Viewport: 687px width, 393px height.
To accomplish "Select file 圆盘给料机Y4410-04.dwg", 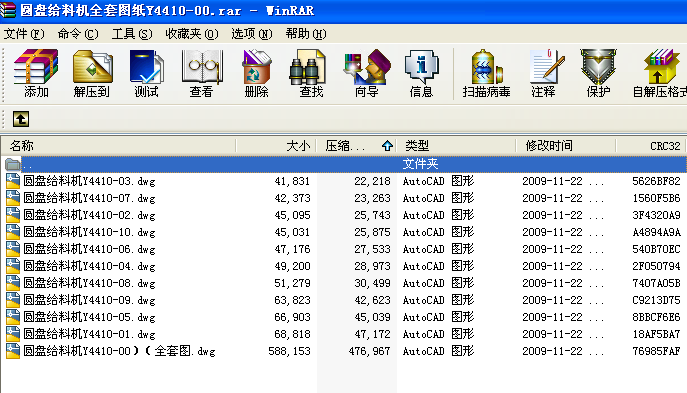I will (89, 266).
